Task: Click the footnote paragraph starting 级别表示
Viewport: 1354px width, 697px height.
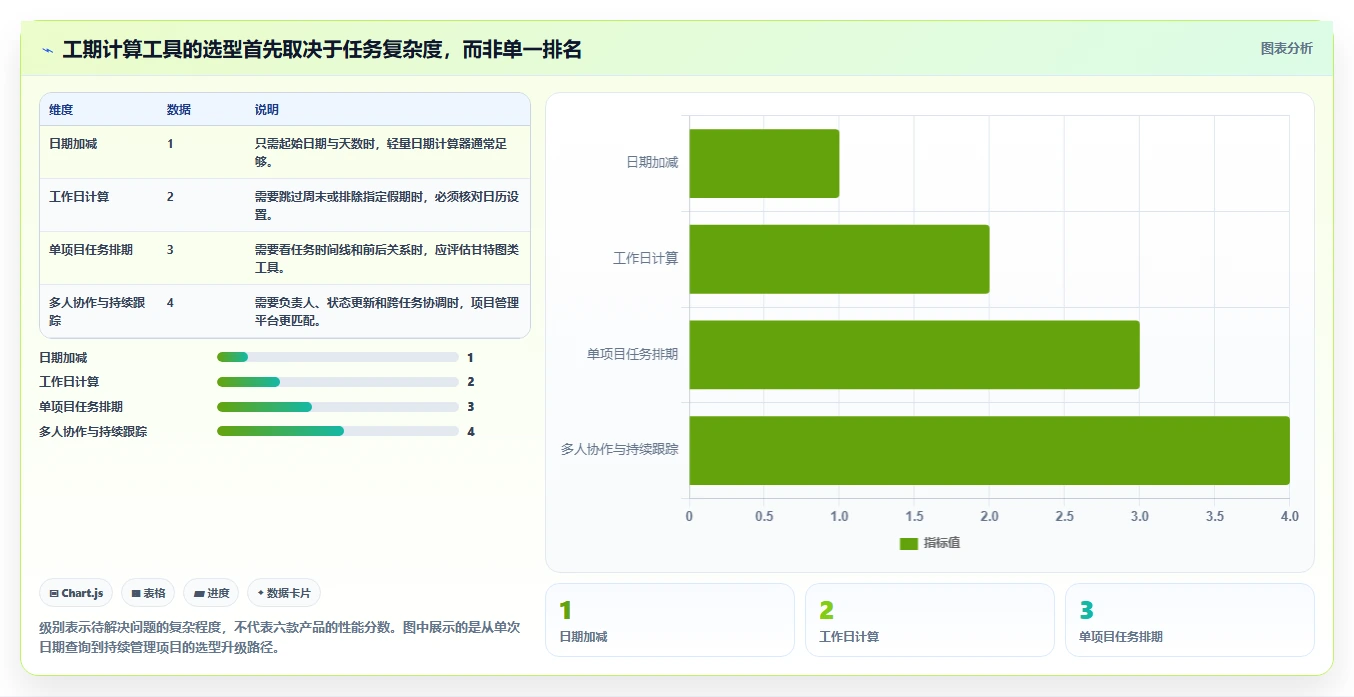Action: click(x=281, y=637)
